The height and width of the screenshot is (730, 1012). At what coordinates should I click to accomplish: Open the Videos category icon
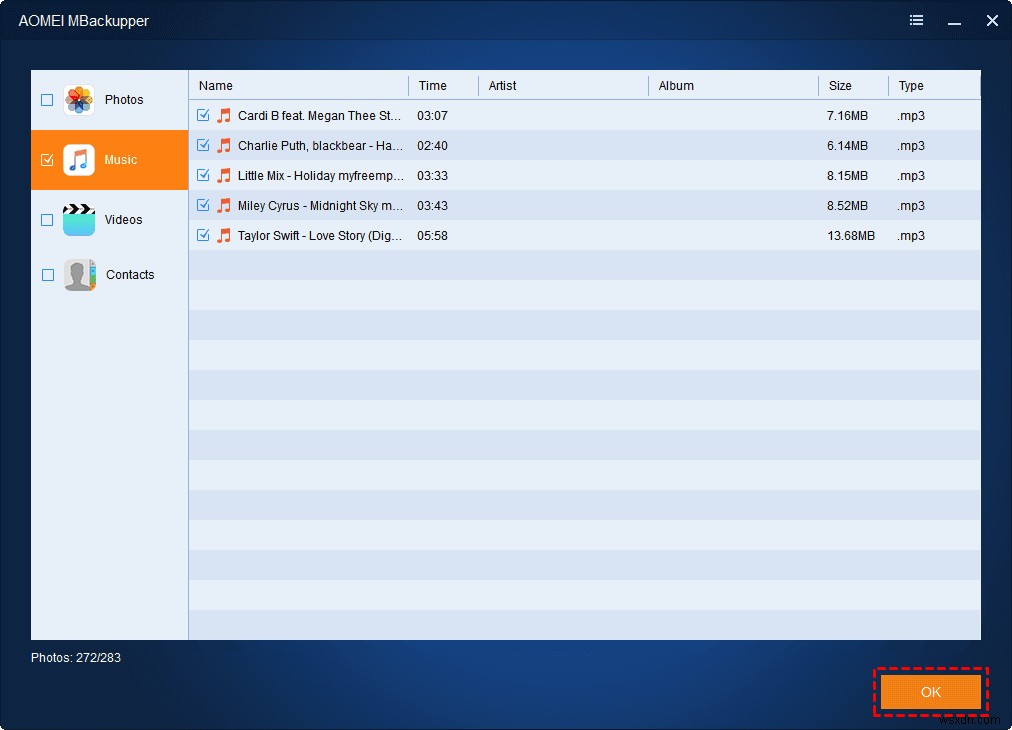78,218
